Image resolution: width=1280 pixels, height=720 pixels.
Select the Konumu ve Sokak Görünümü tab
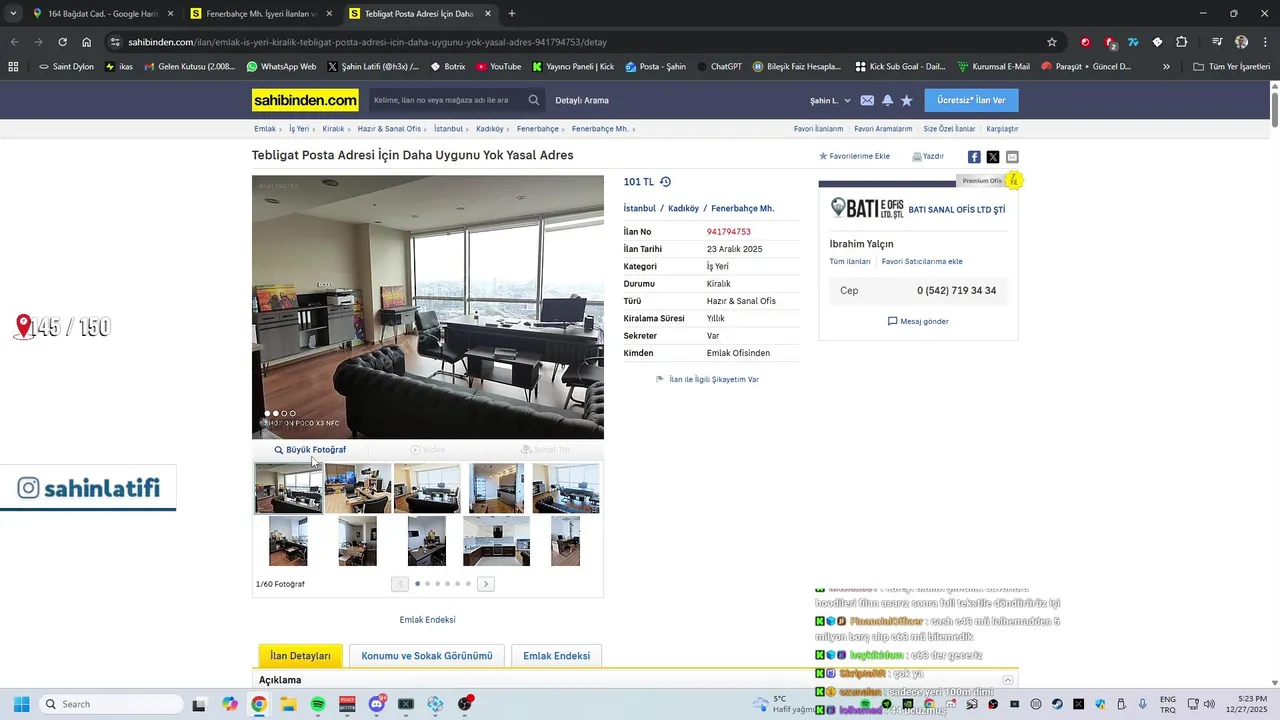(427, 656)
